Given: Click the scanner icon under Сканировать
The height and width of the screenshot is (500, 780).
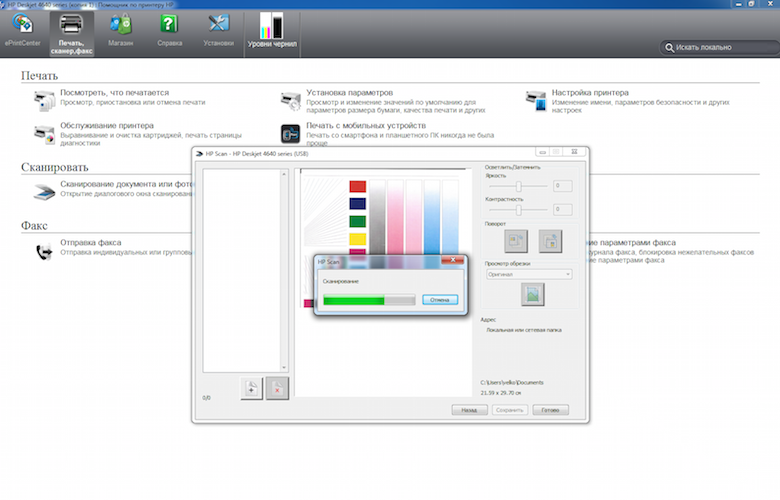Looking at the screenshot, I should click(x=44, y=192).
